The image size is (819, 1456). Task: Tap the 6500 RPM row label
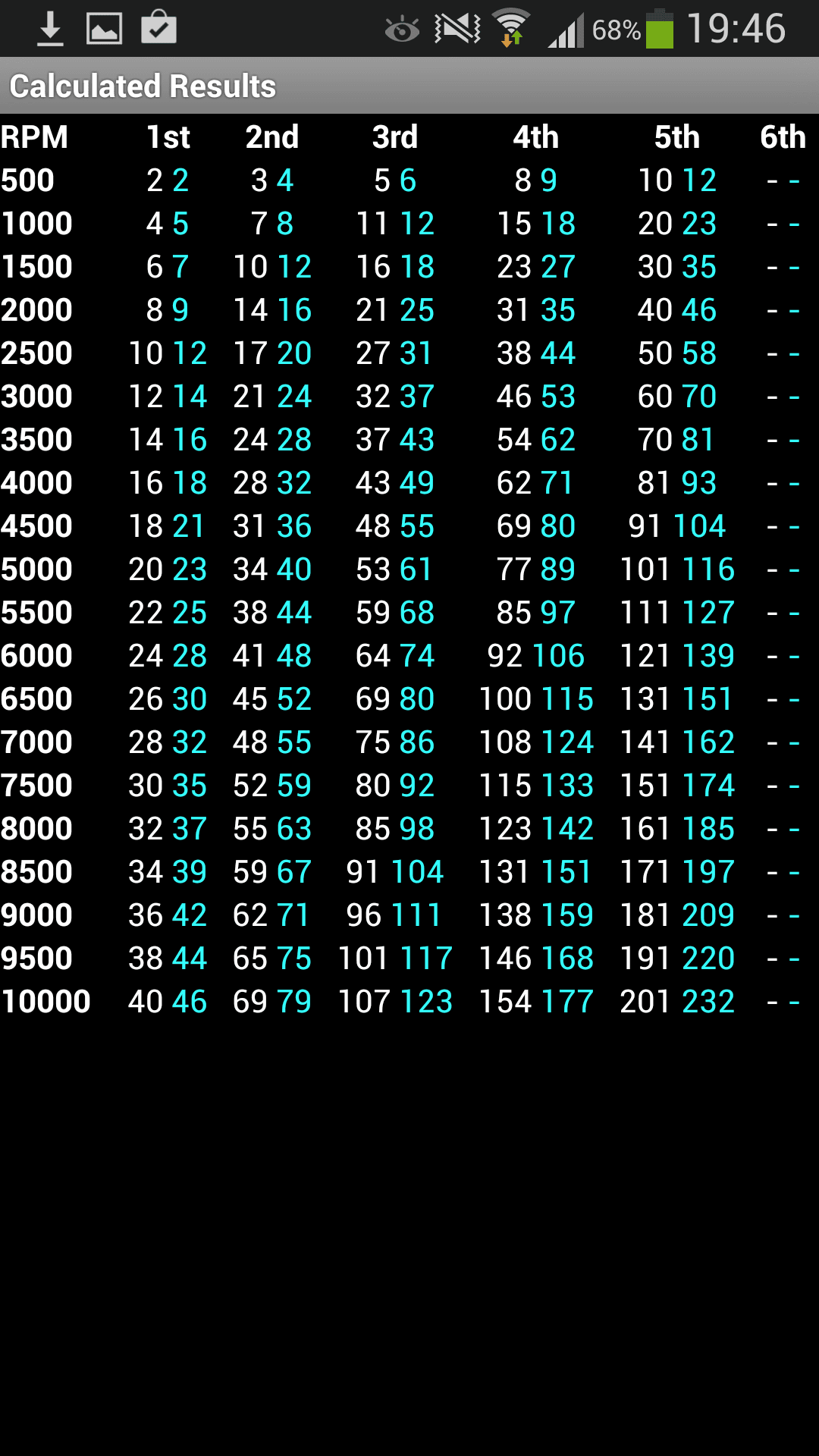(36, 699)
